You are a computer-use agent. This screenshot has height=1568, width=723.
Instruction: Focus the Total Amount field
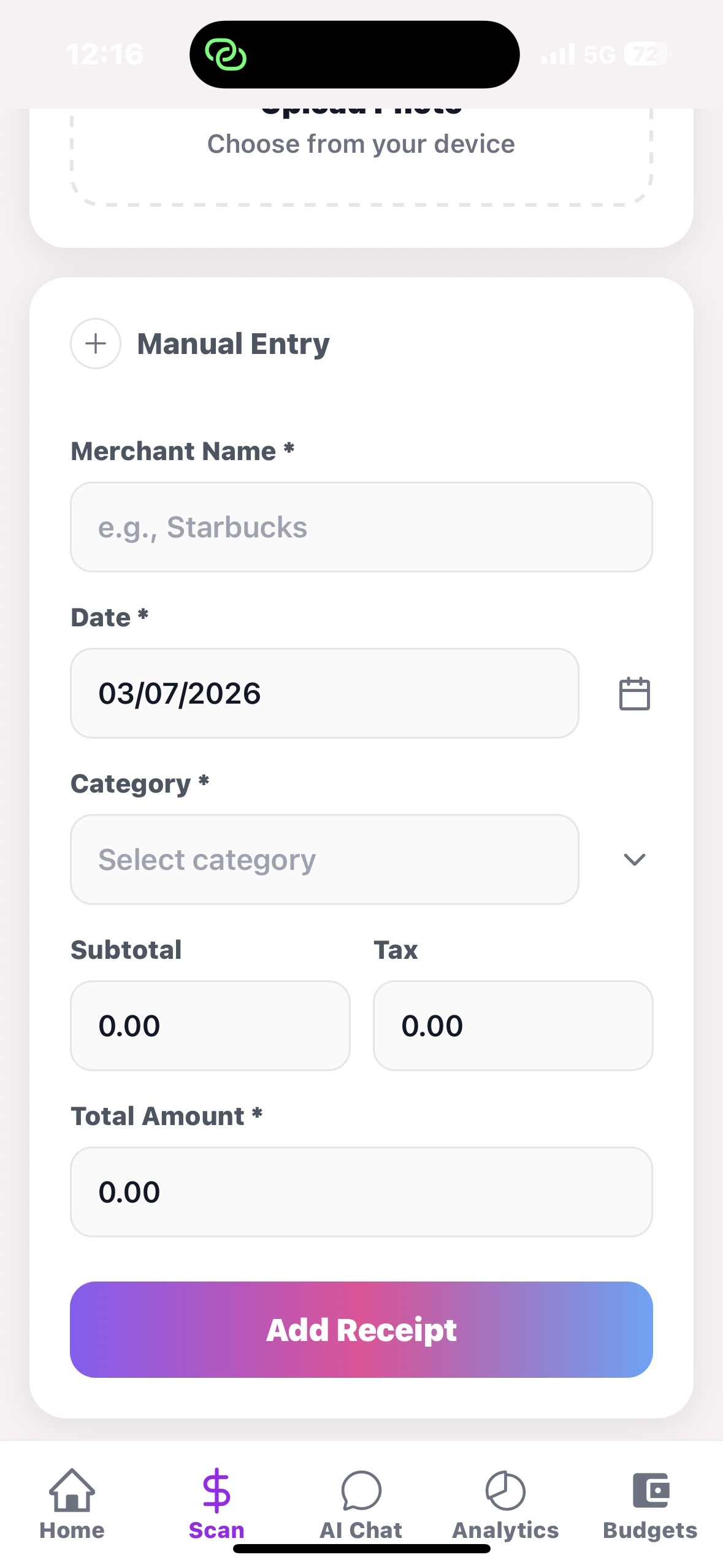tap(361, 1192)
